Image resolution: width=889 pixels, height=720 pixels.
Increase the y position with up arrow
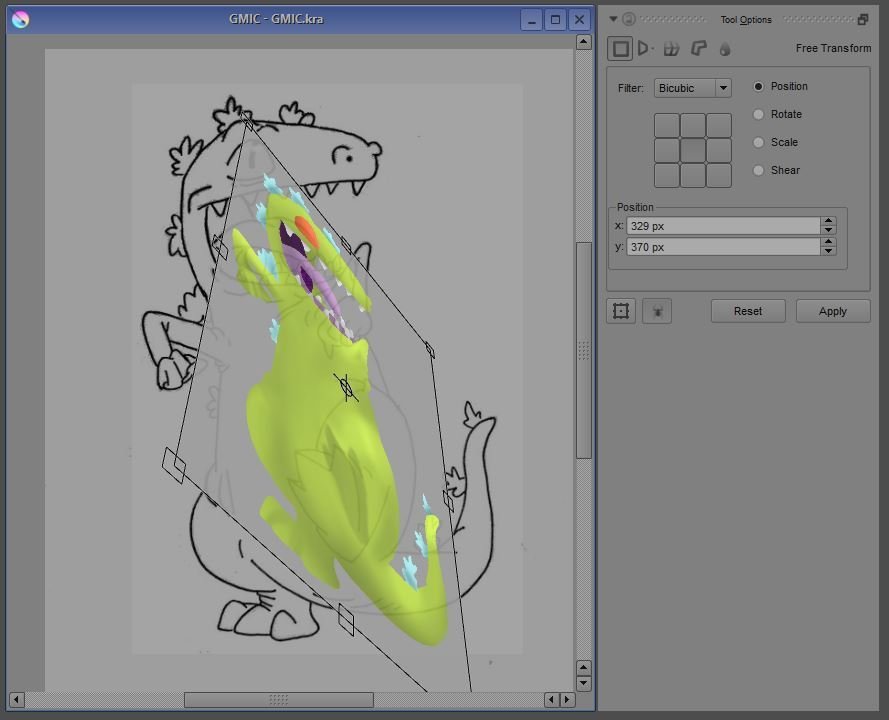coord(828,242)
